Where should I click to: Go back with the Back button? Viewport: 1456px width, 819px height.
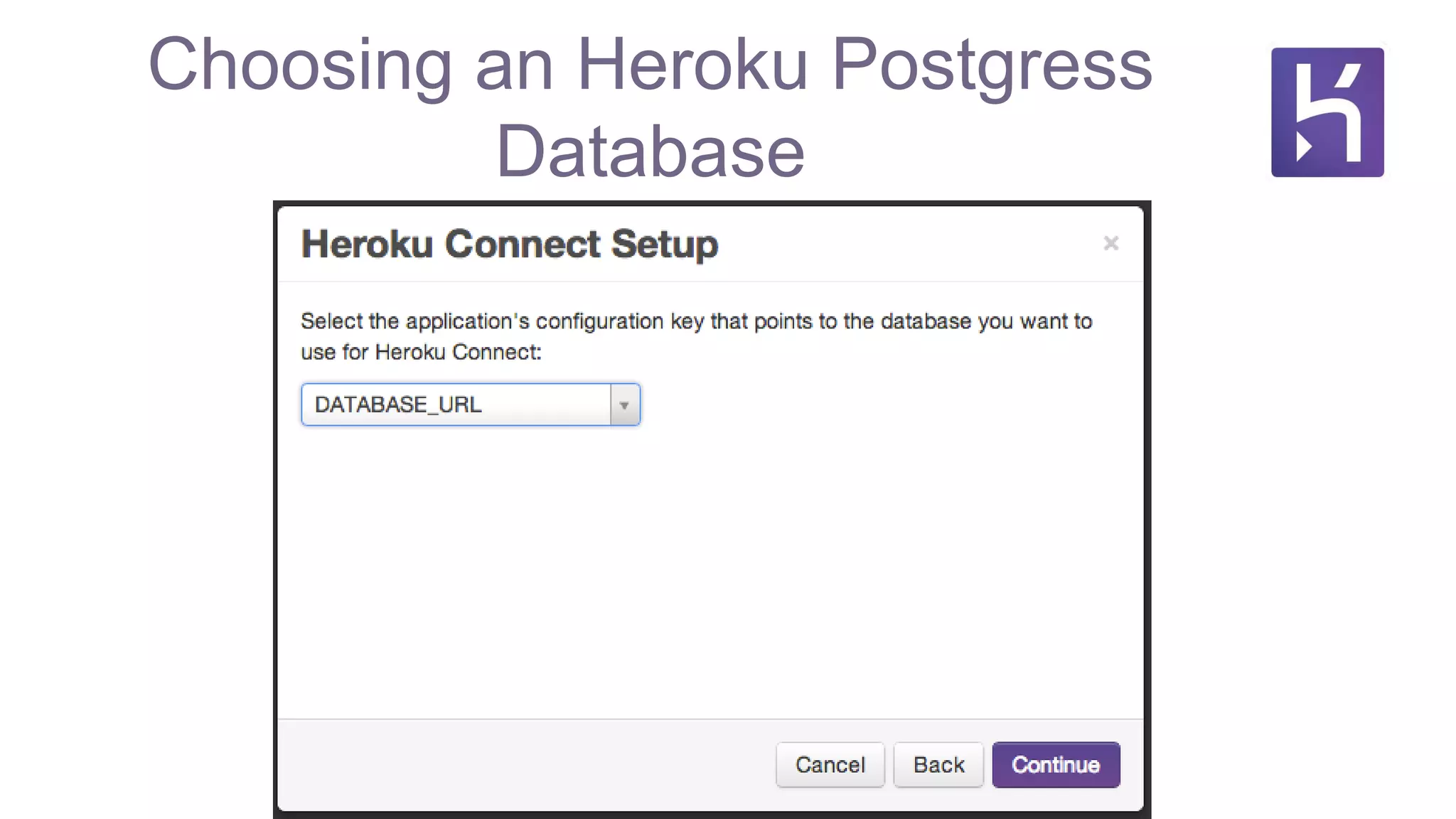click(x=938, y=765)
